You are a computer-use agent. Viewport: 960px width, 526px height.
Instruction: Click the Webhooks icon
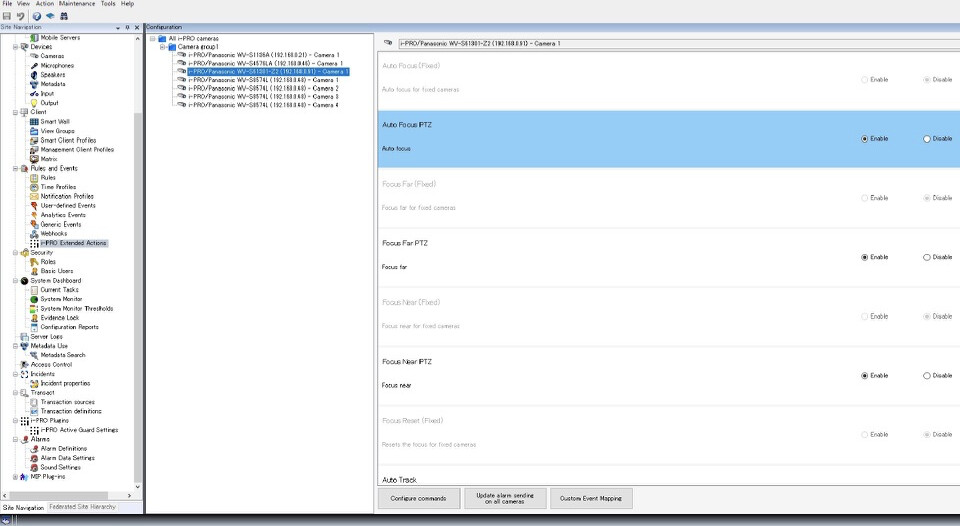34,233
